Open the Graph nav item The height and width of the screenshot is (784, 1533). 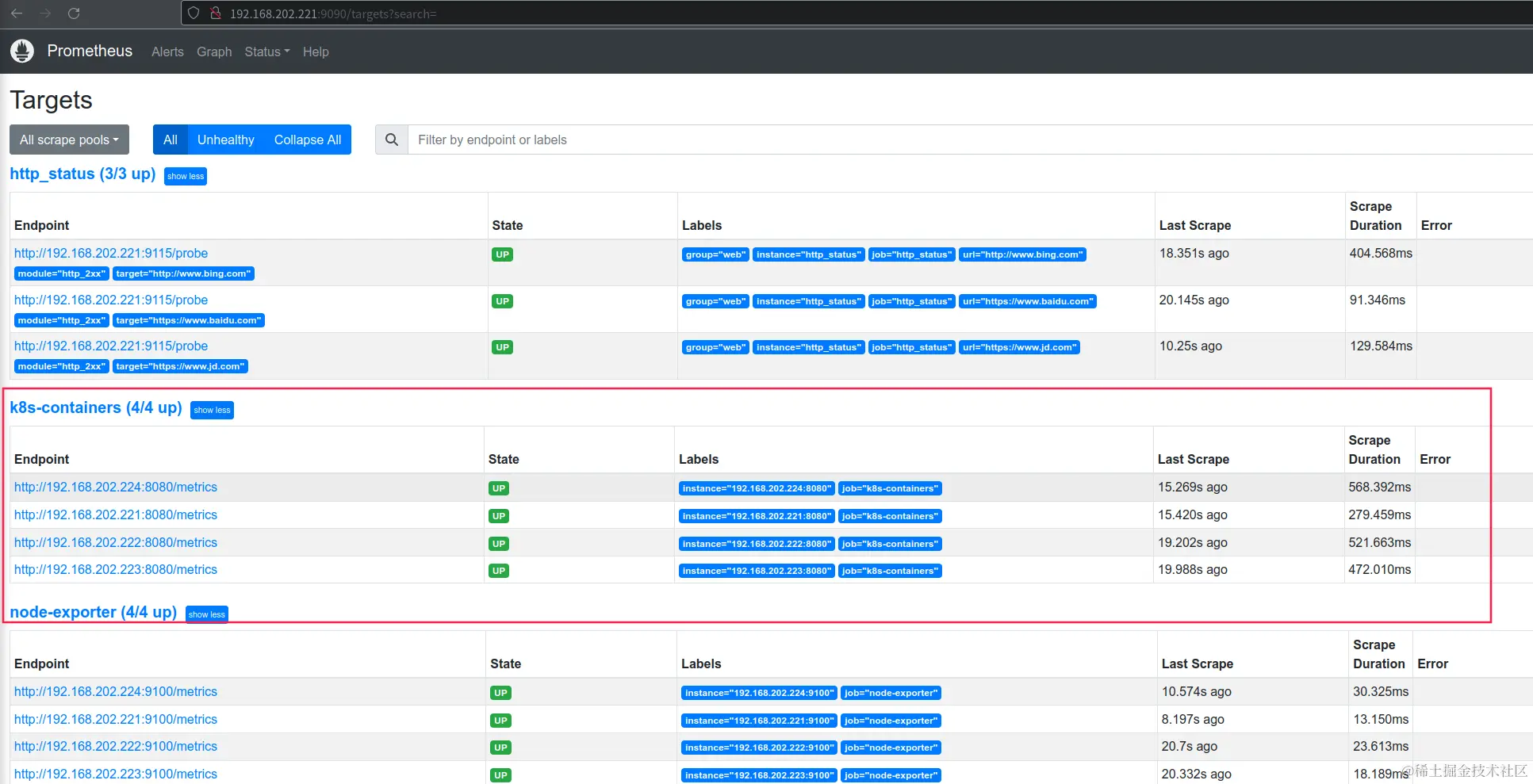tap(214, 52)
